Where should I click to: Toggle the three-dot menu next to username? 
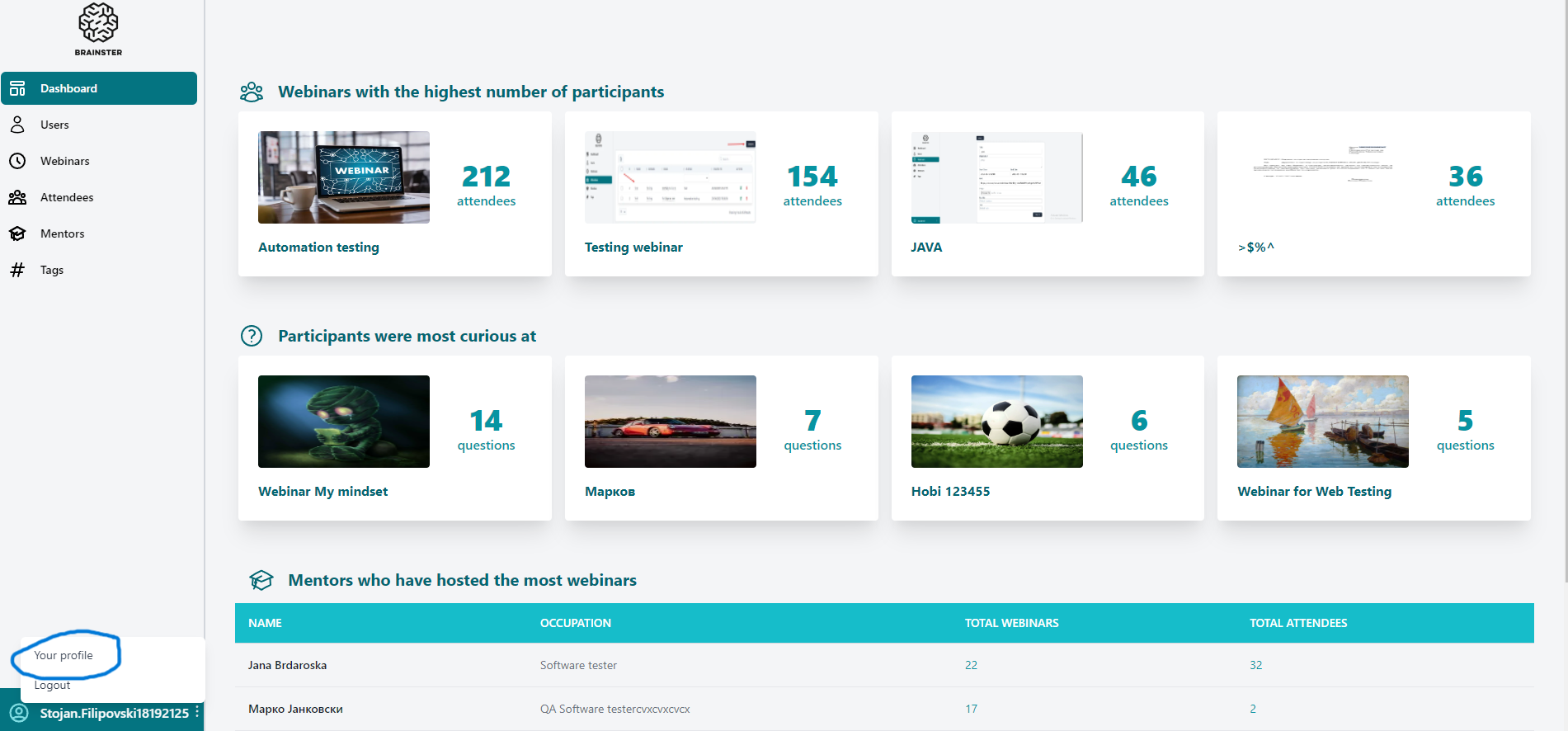pyautogui.click(x=197, y=713)
